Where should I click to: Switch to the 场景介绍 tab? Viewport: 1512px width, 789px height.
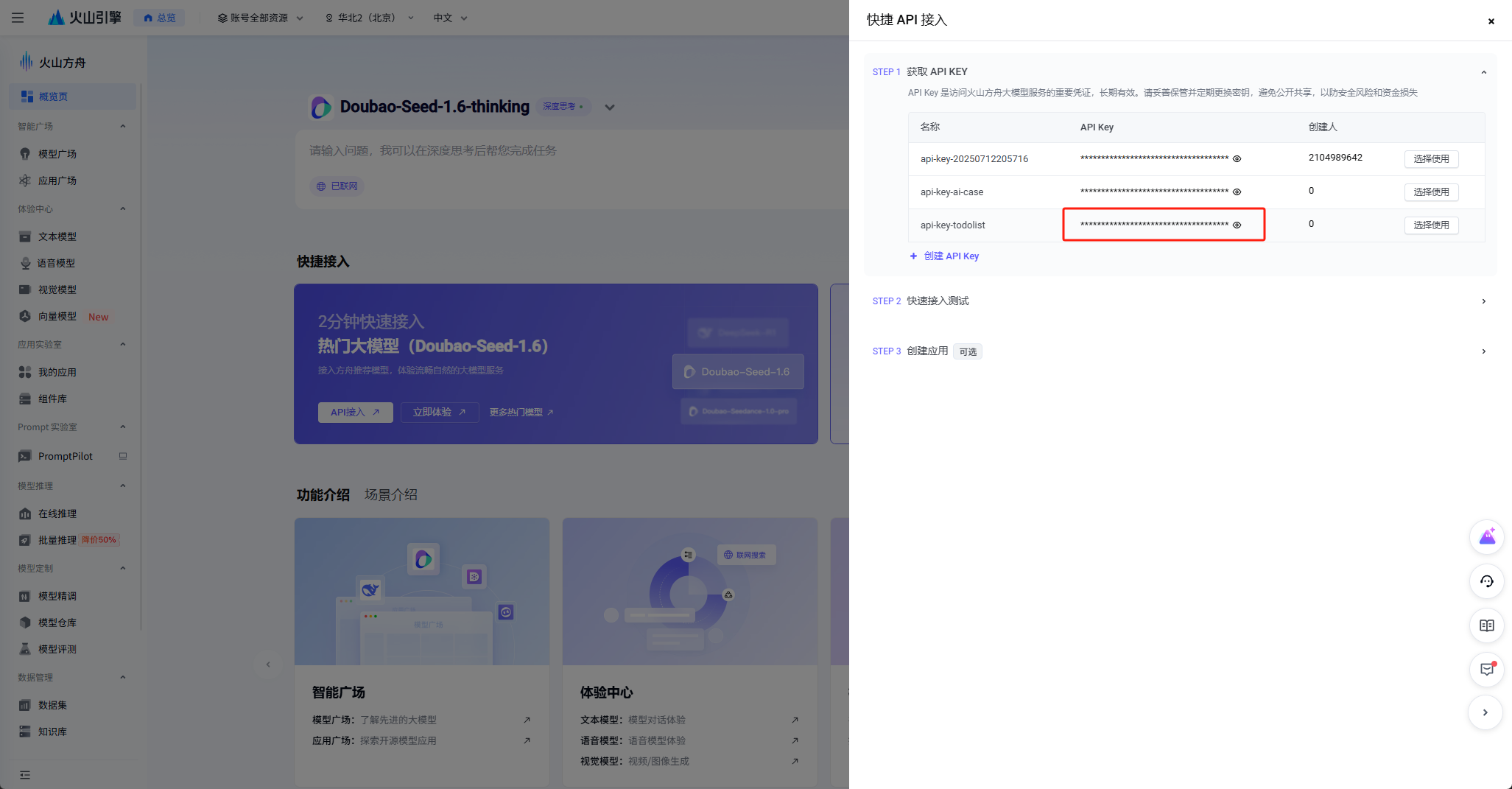391,495
